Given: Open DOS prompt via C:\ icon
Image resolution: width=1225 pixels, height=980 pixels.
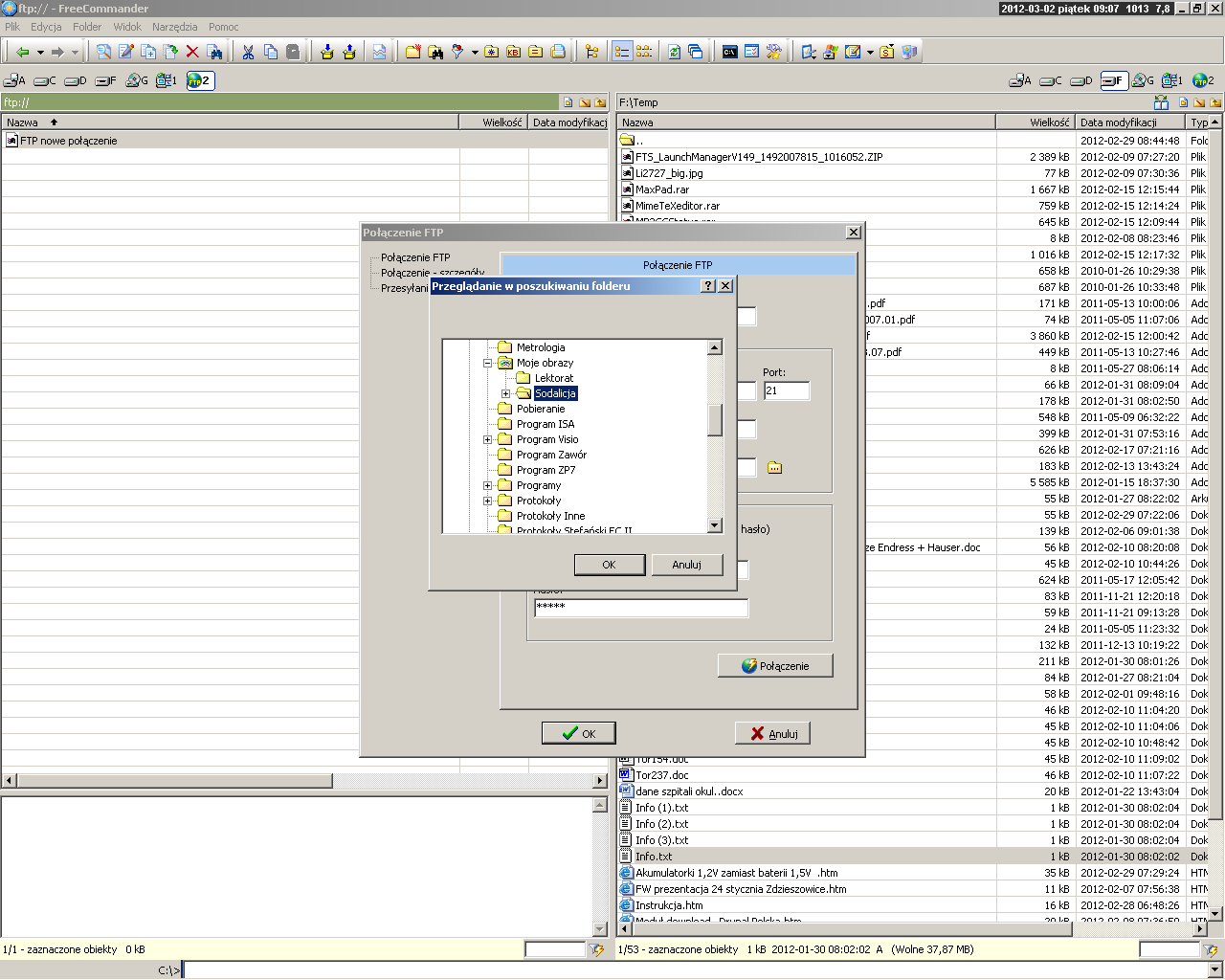Looking at the screenshot, I should click(730, 52).
